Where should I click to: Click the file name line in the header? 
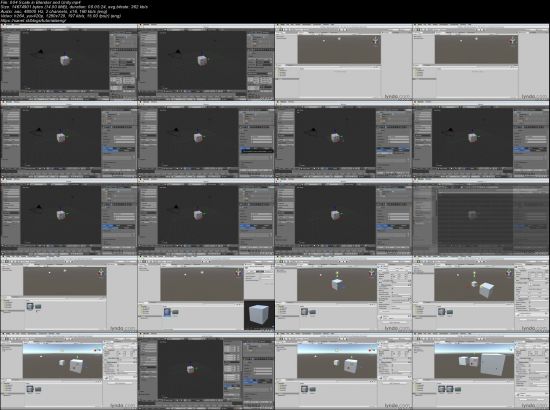pos(41,2)
